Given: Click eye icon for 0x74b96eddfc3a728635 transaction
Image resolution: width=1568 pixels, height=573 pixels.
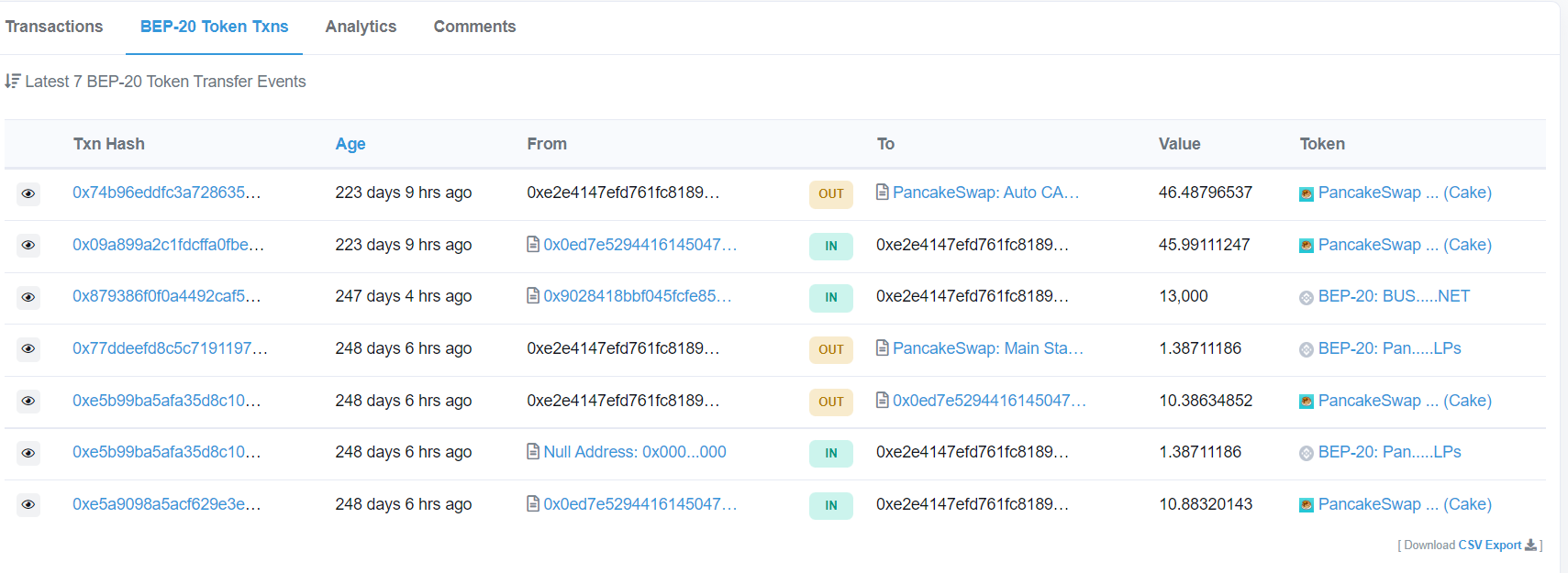Looking at the screenshot, I should (28, 193).
